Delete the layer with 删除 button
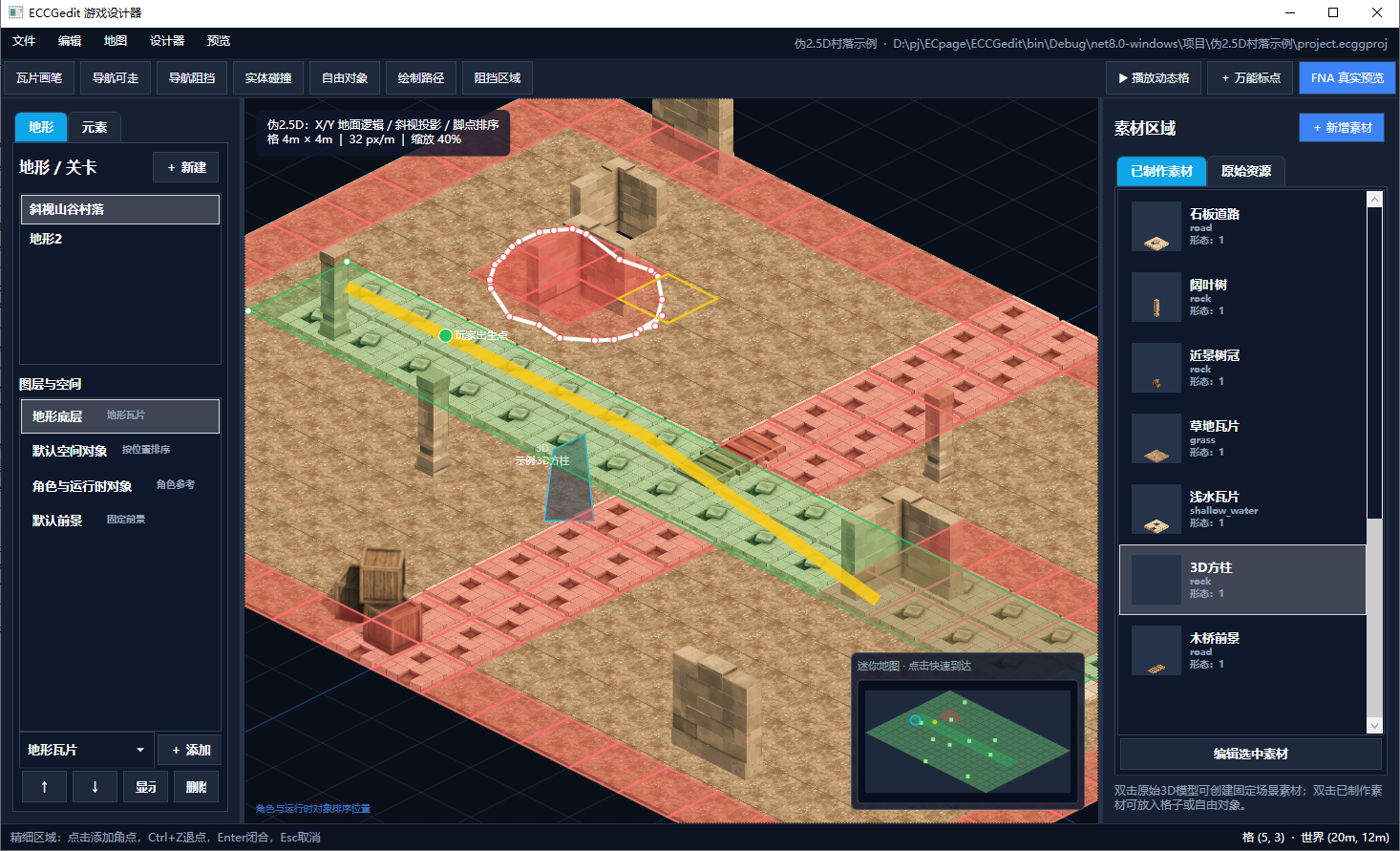This screenshot has height=851, width=1400. [197, 787]
